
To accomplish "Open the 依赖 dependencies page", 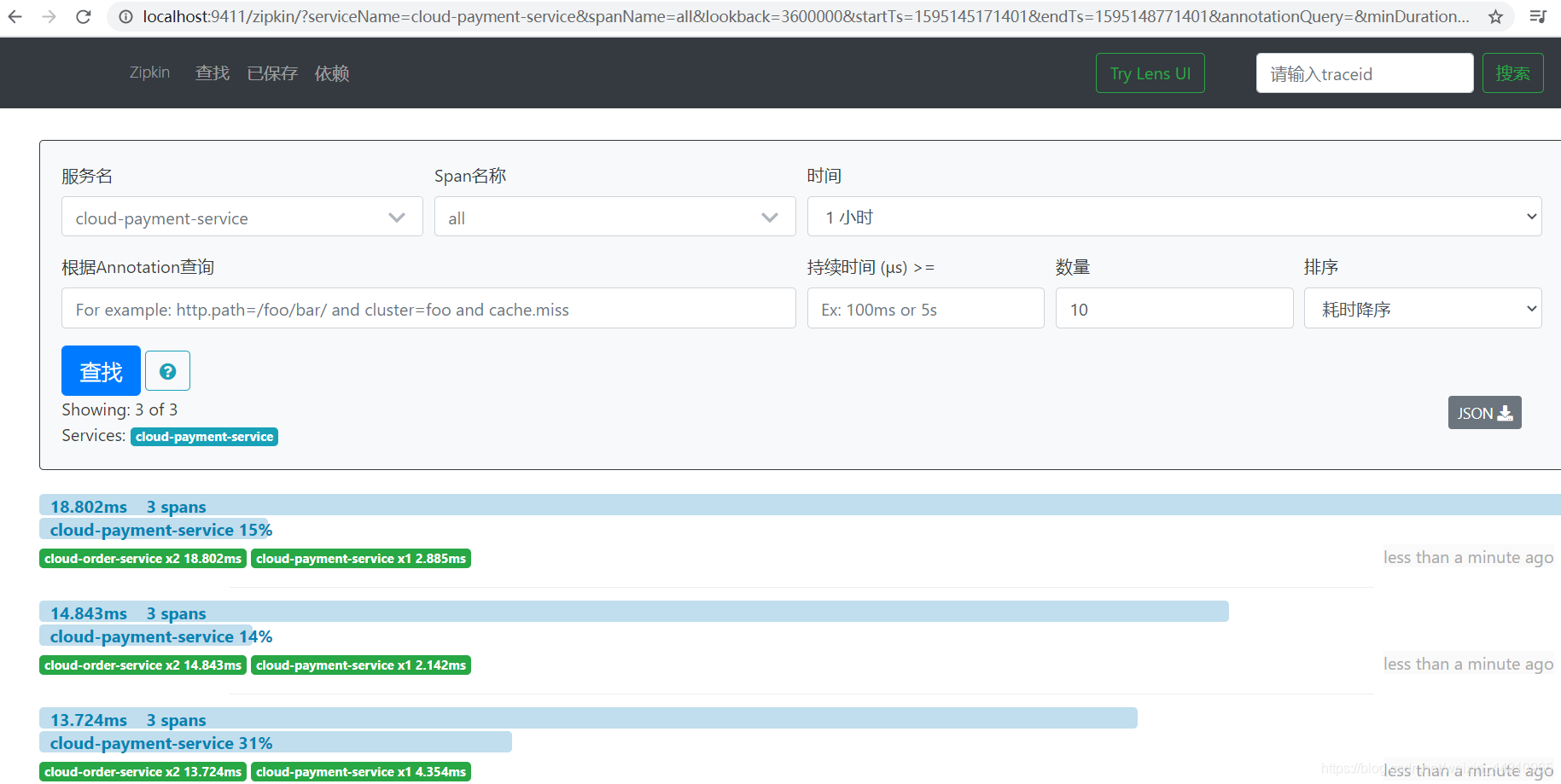I will click(x=332, y=73).
